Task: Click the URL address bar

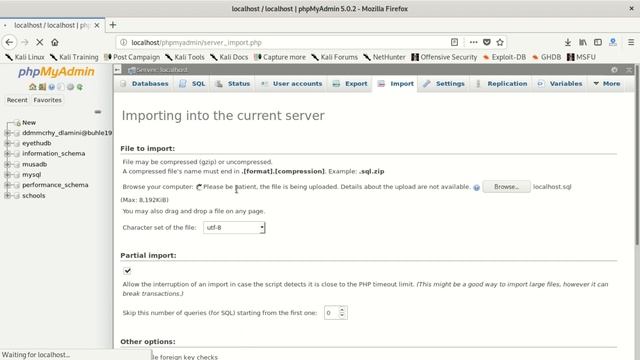Action: (286, 42)
